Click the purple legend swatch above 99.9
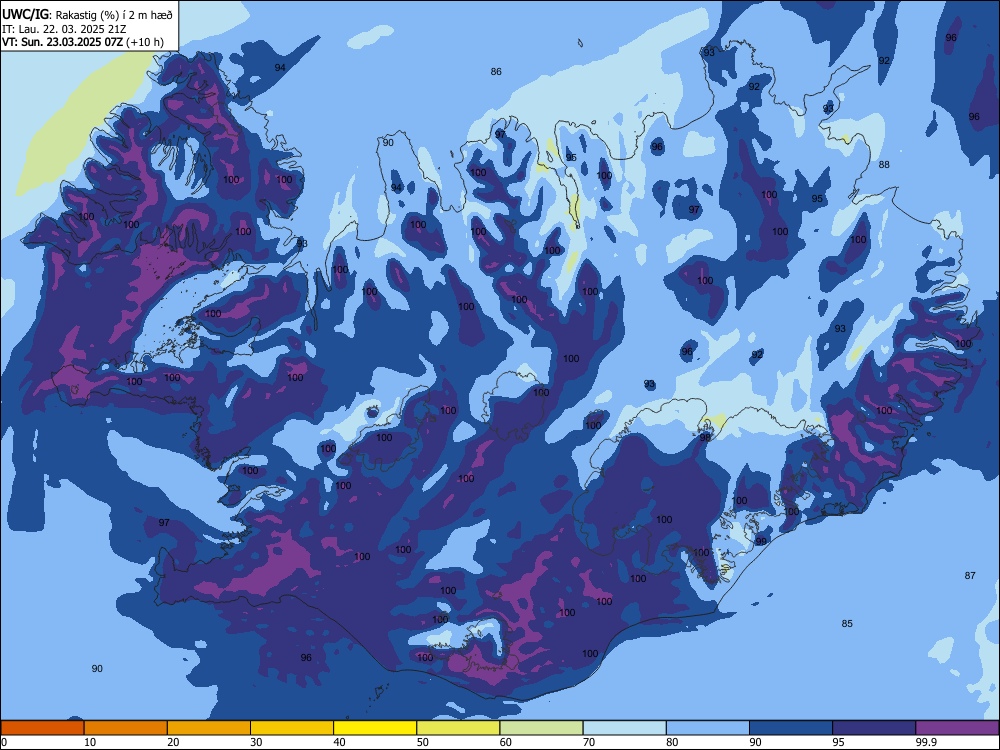1000x750 pixels. [957, 728]
